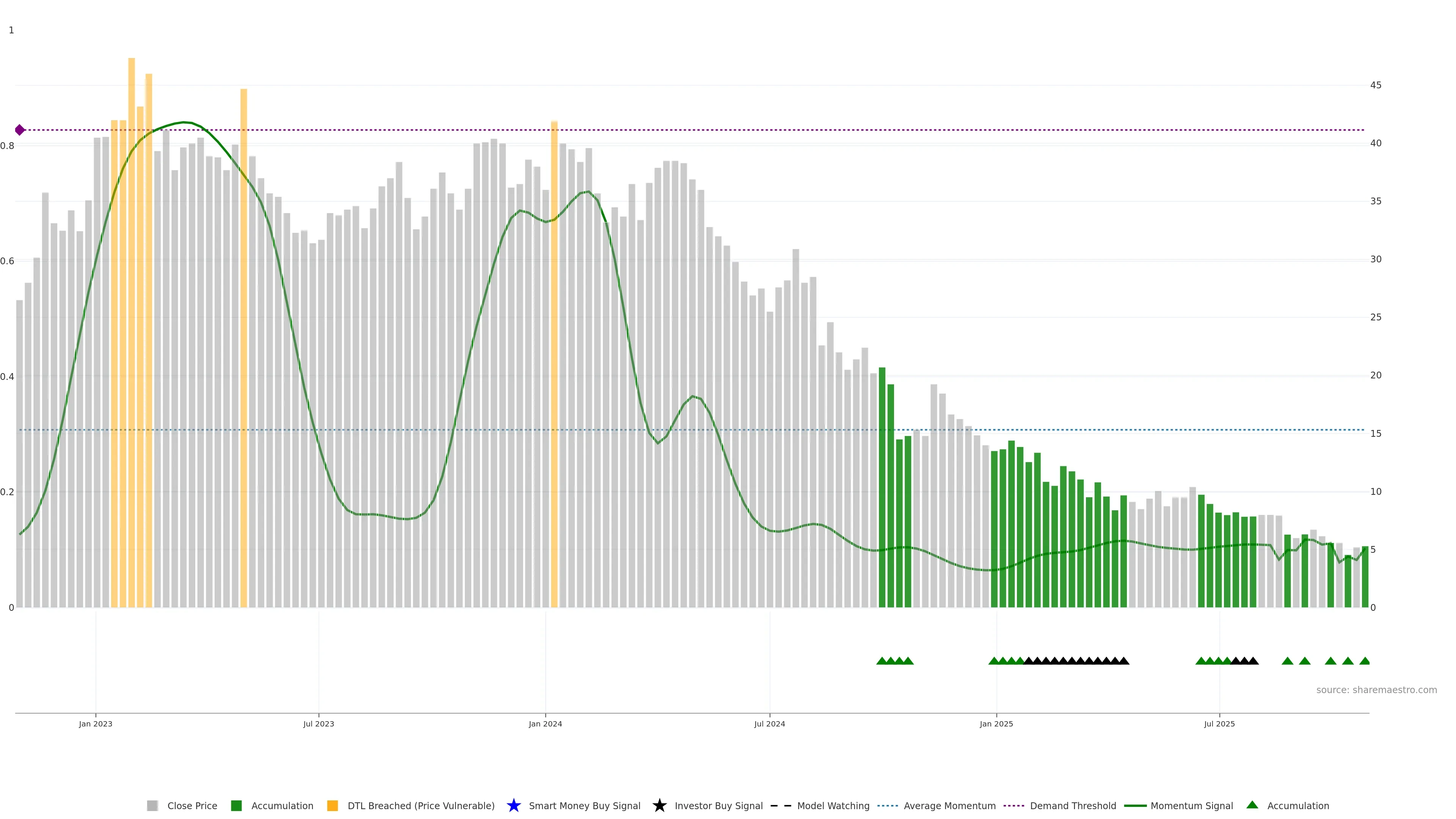Click the Investor Buy Signal legend label
Screen dimensions: 1456x819
[x=719, y=805]
